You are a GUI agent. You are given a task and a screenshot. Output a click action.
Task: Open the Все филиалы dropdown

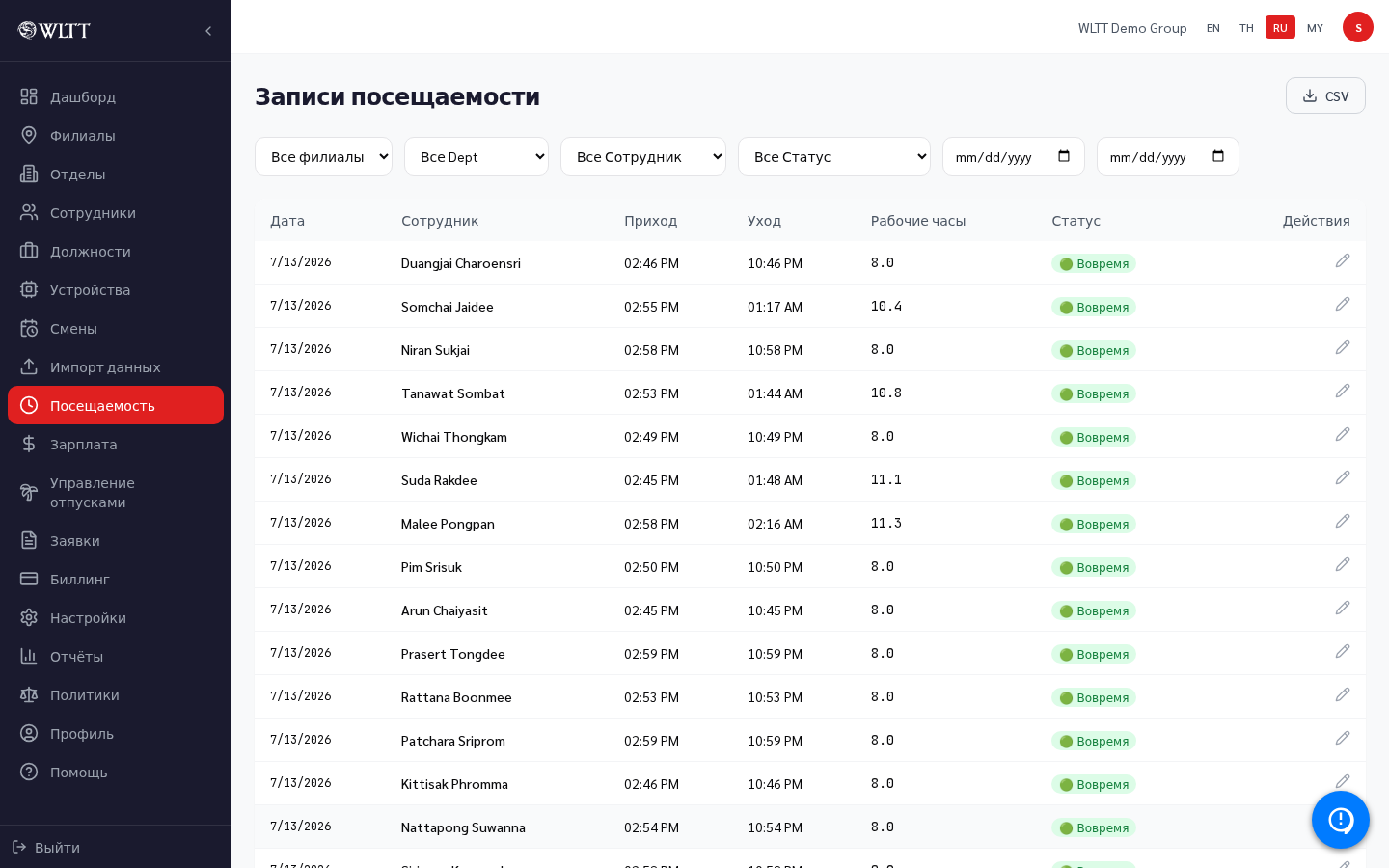click(x=323, y=156)
